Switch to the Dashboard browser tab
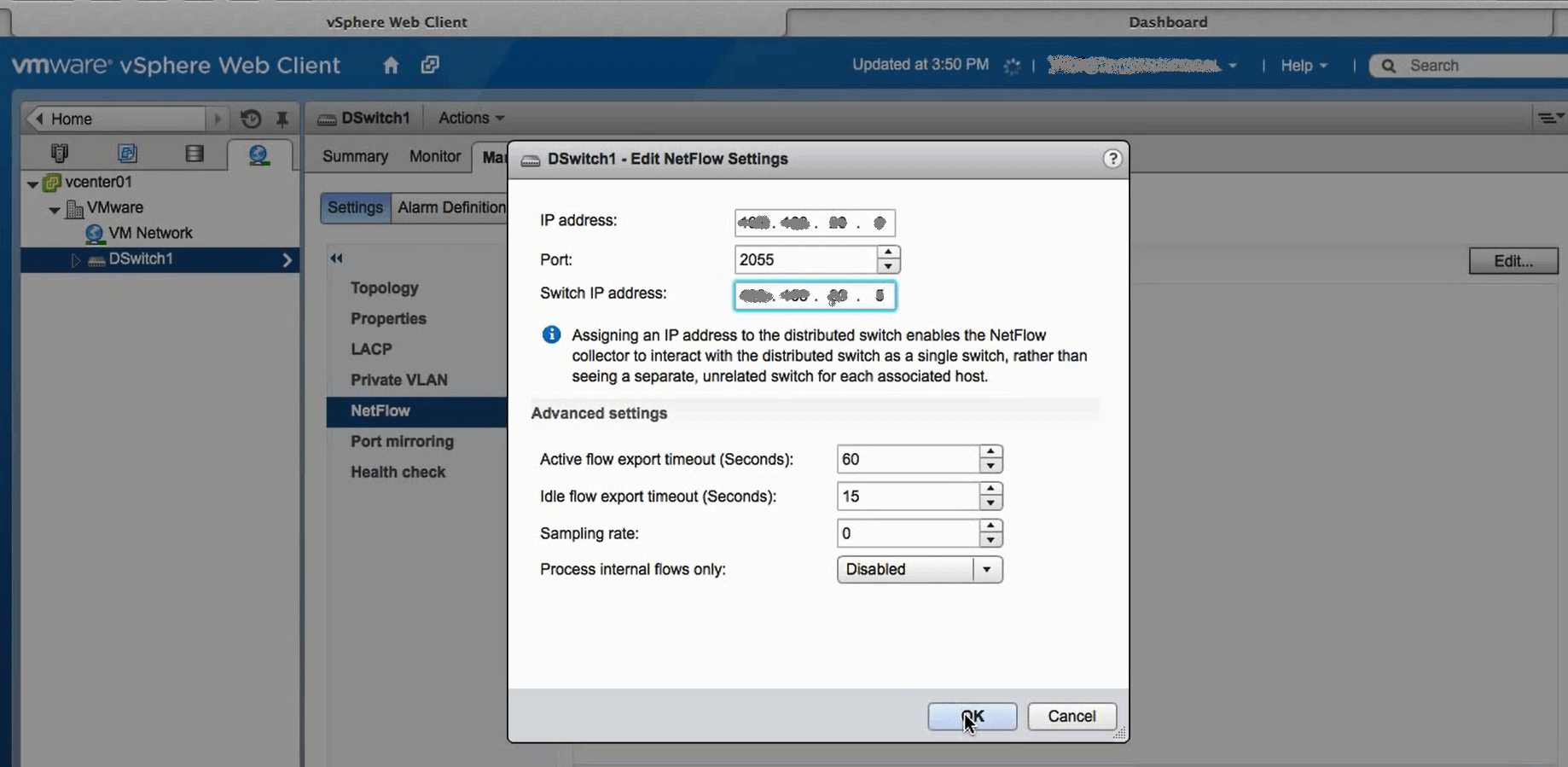 coord(1168,22)
